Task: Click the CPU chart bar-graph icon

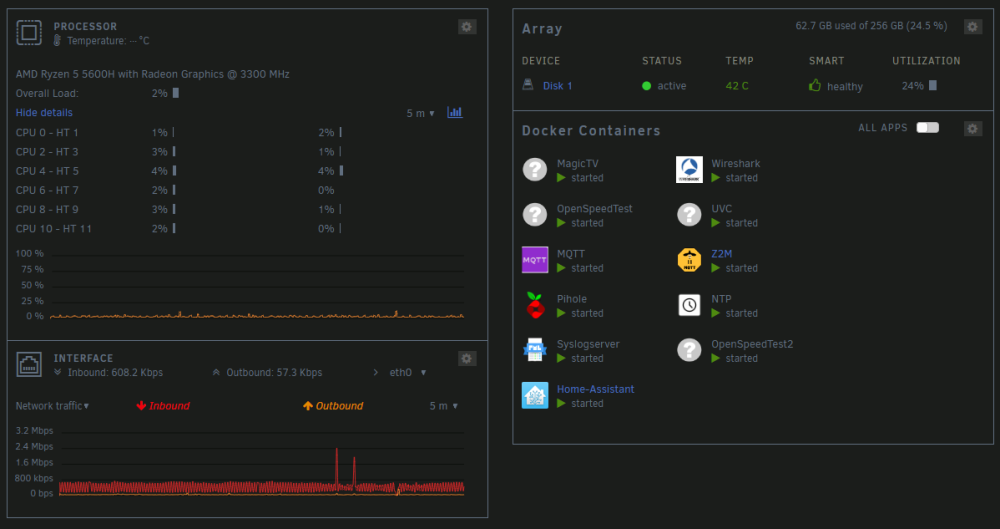Action: tap(455, 112)
